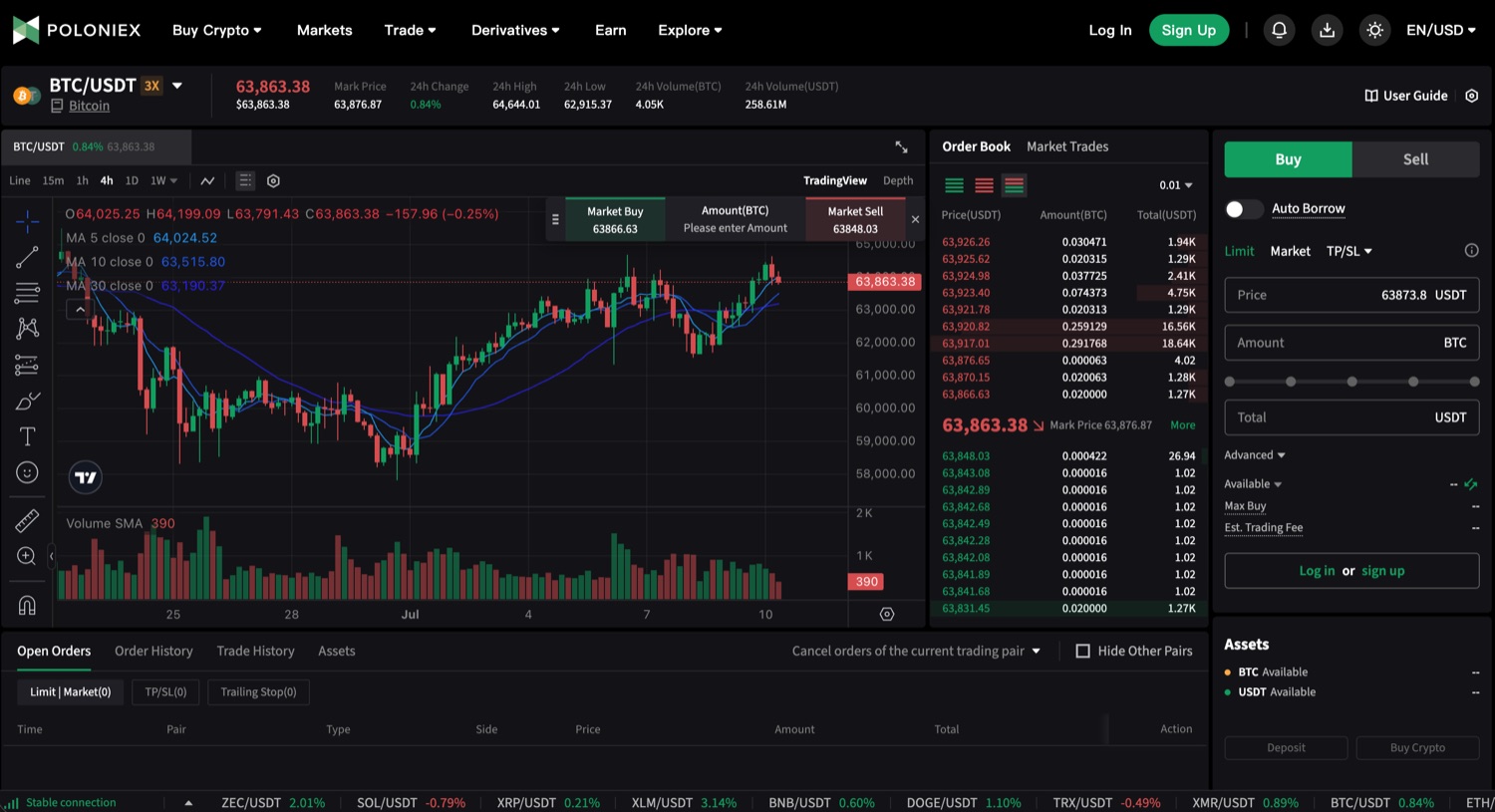This screenshot has height=812, width=1495.
Task: Collapse the indicator legend arrow
Action: click(80, 310)
